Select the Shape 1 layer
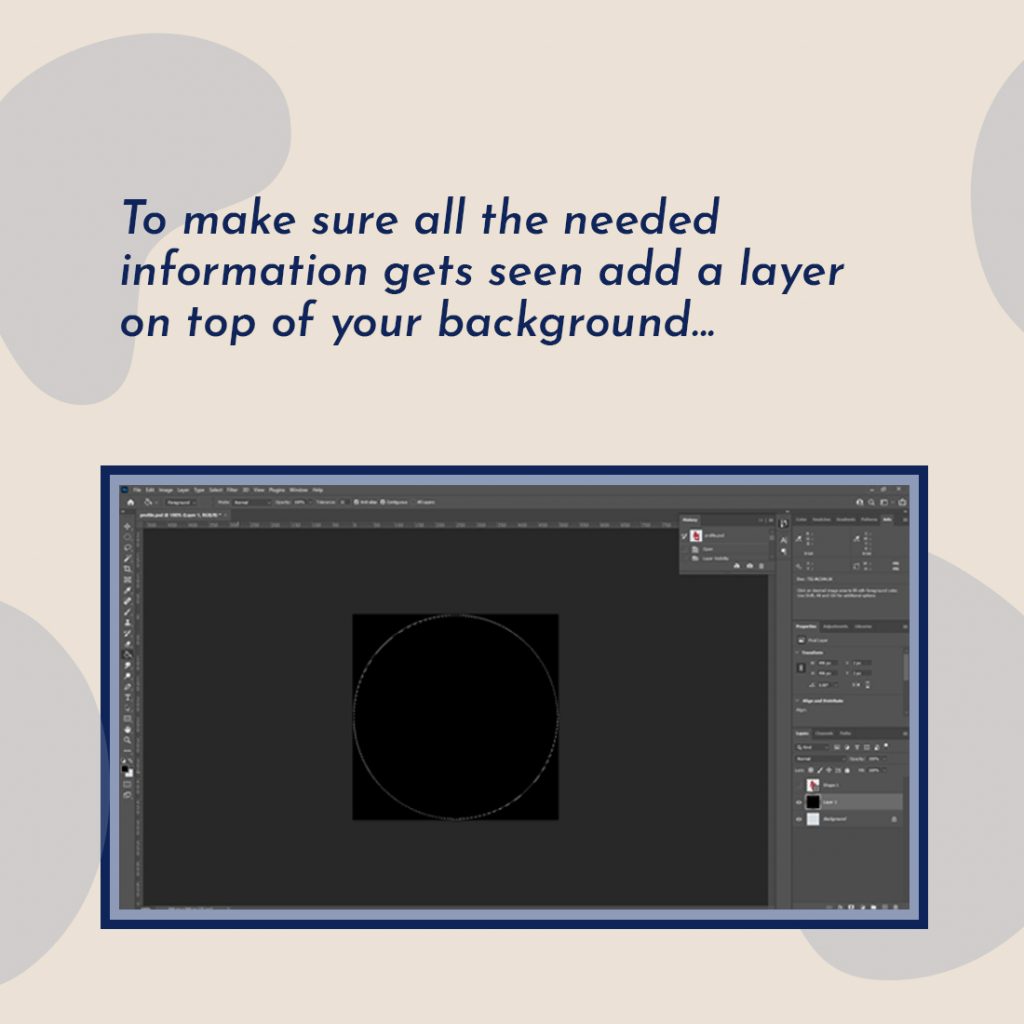 pos(848,785)
